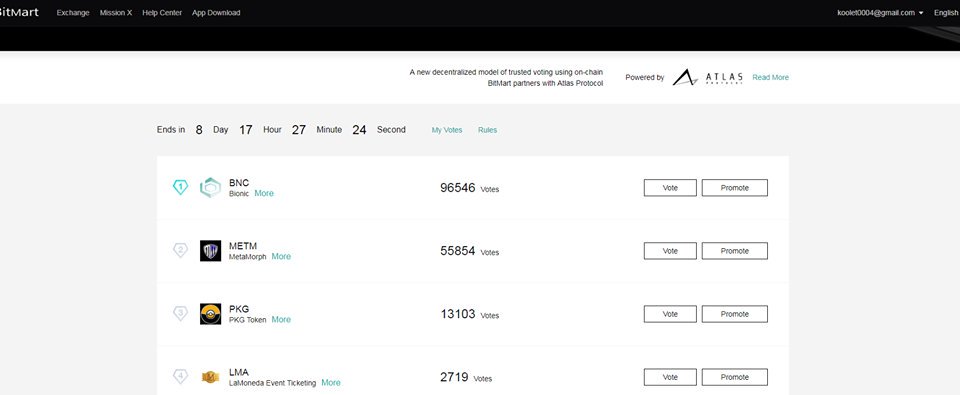Click the BNC token name

[239, 182]
